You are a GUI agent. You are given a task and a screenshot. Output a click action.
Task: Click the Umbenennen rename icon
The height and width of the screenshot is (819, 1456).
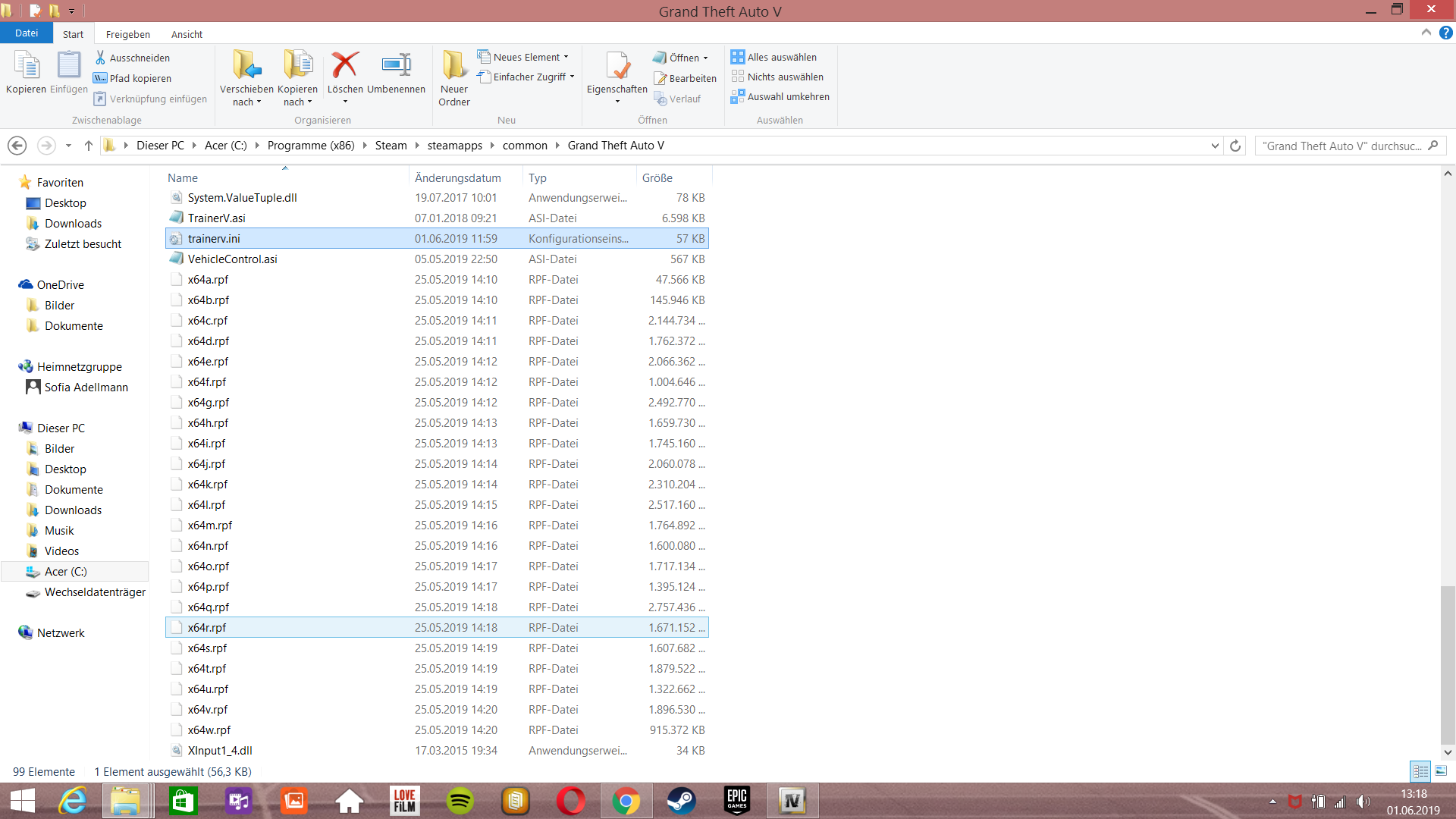pos(396,66)
